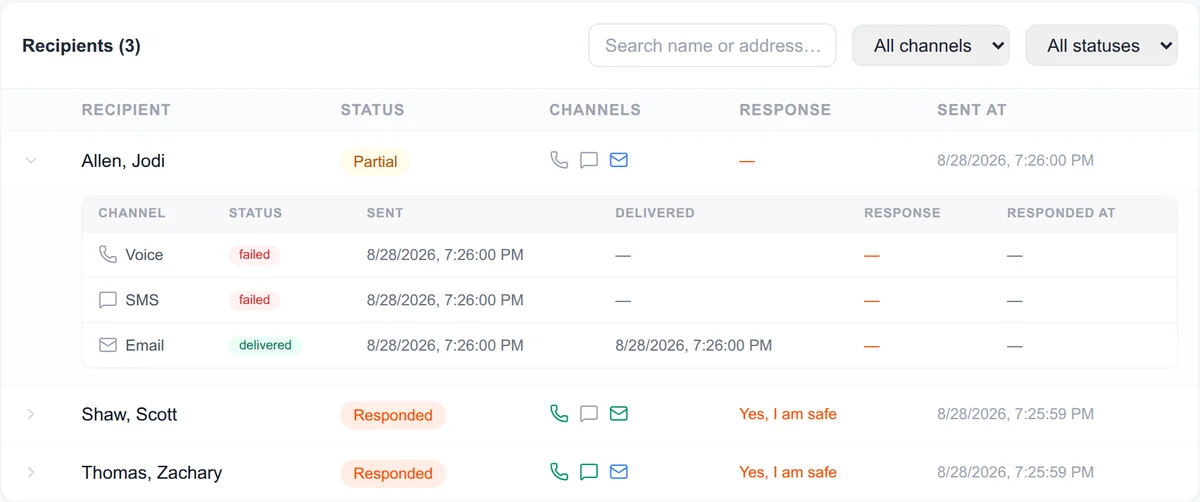Click the Delivered column header in detail table
Image resolution: width=1200 pixels, height=502 pixels.
coord(655,213)
